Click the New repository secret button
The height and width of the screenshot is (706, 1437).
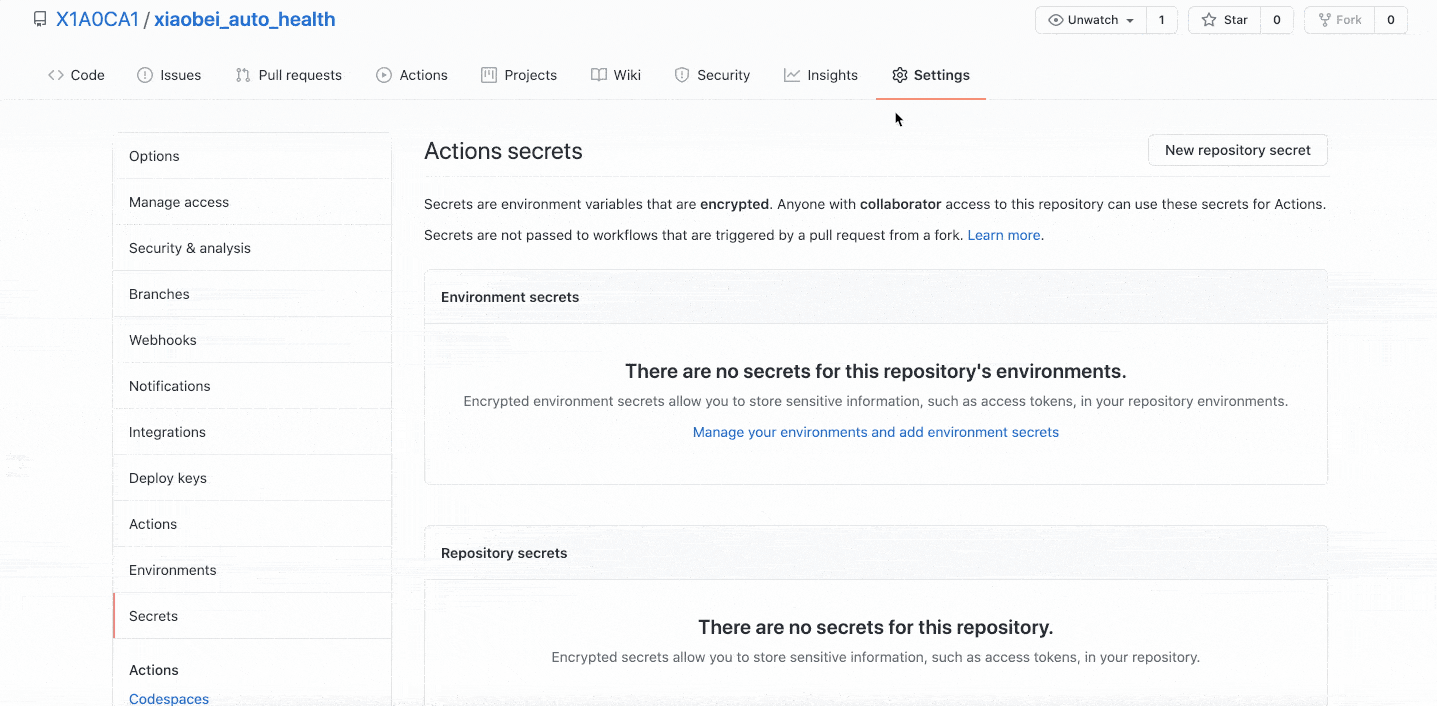point(1237,150)
